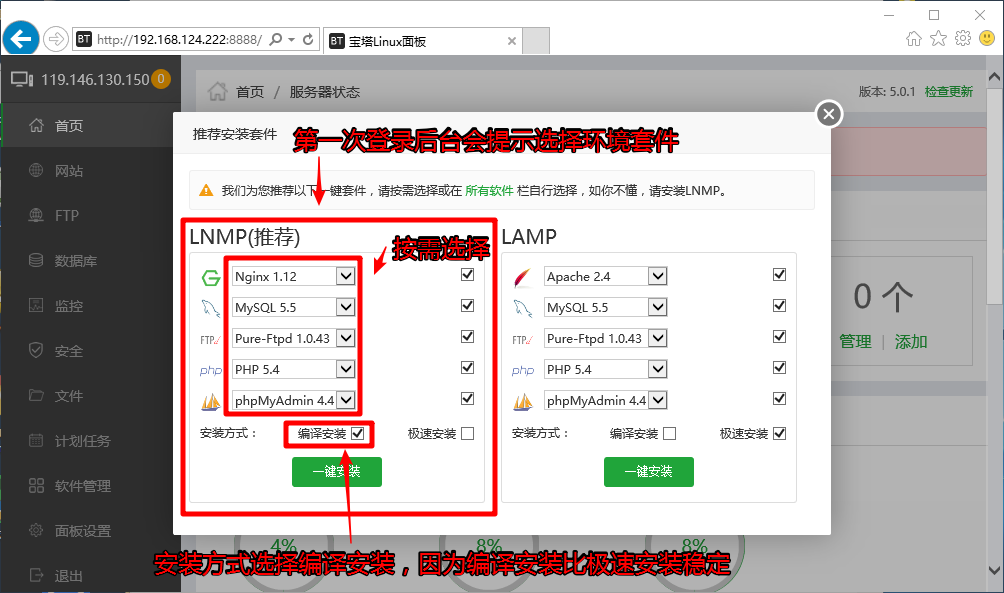Open the 网站 sidebar menu item

[69, 171]
